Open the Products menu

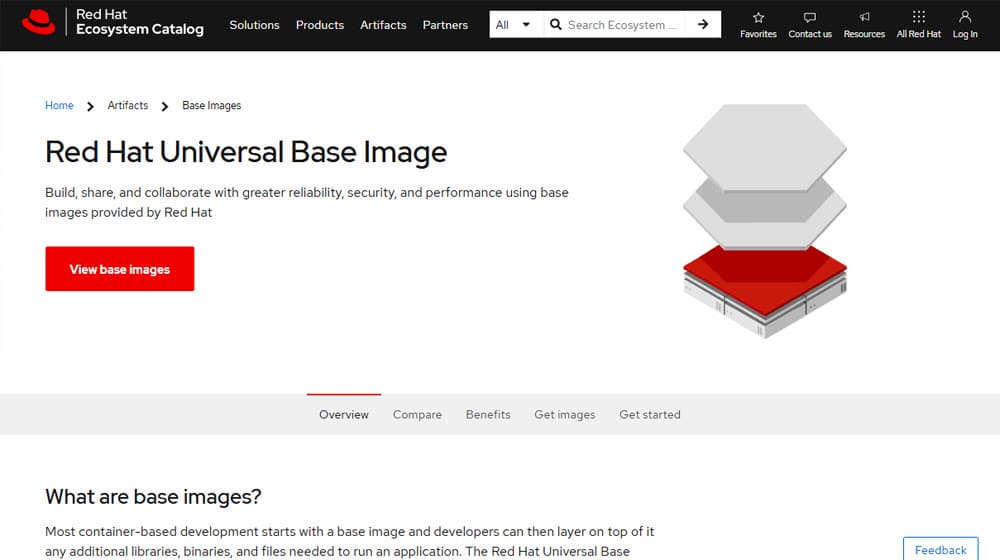pyautogui.click(x=320, y=25)
